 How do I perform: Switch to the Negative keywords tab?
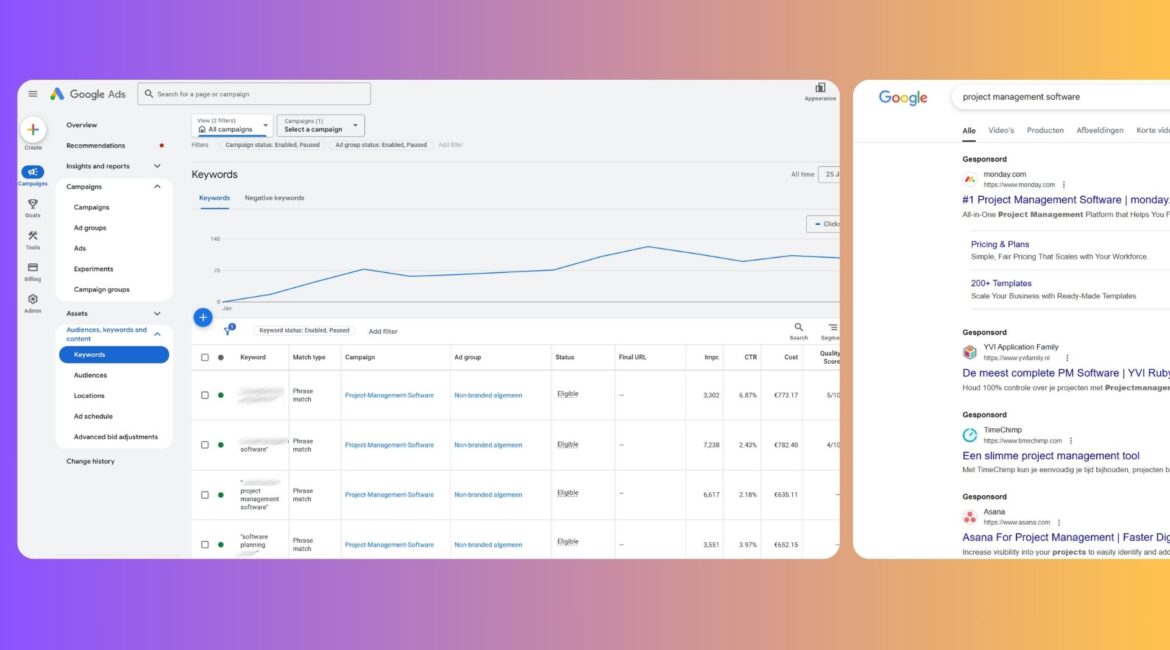275,199
